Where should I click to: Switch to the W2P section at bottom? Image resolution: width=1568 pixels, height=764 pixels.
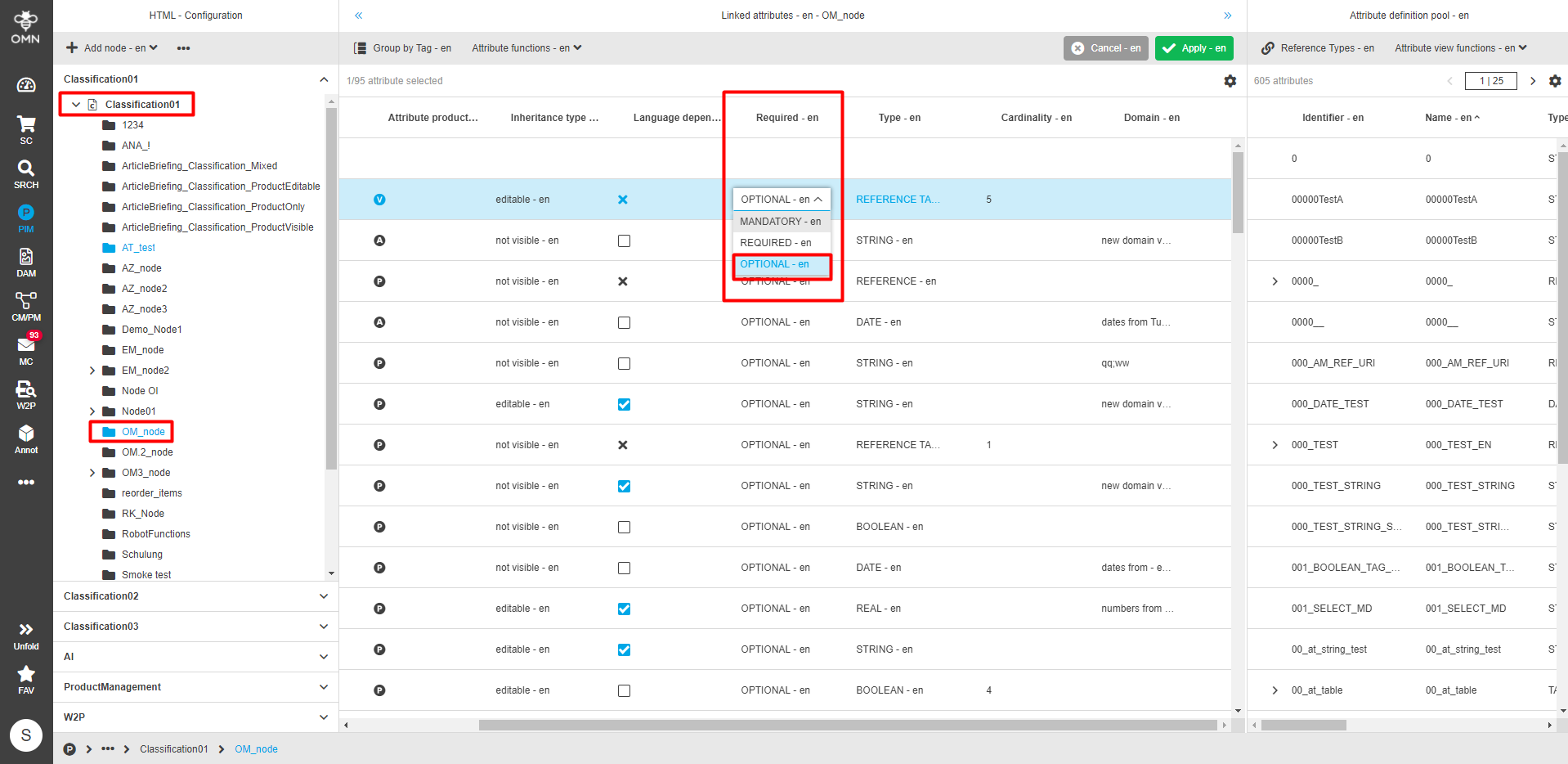pyautogui.click(x=194, y=717)
